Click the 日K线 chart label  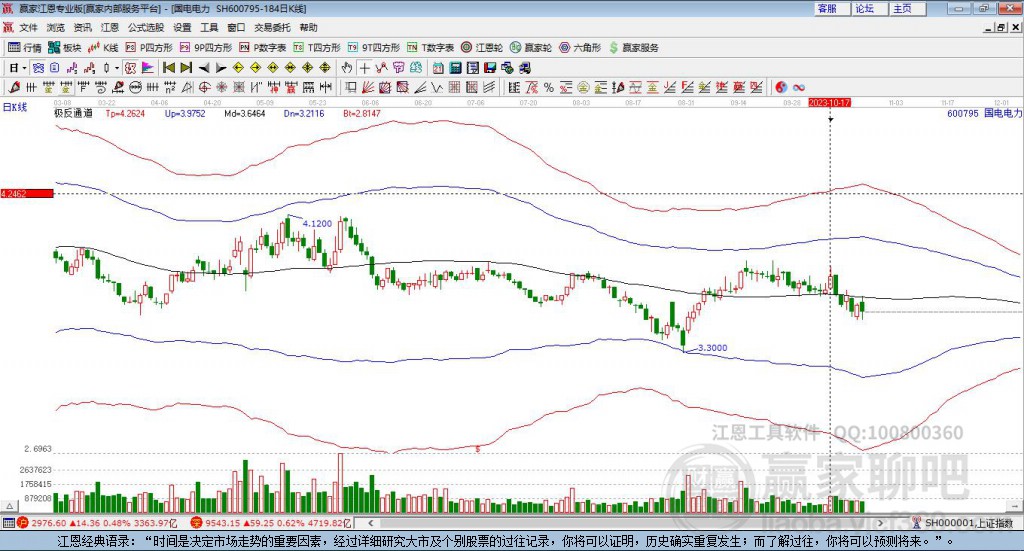pos(15,107)
